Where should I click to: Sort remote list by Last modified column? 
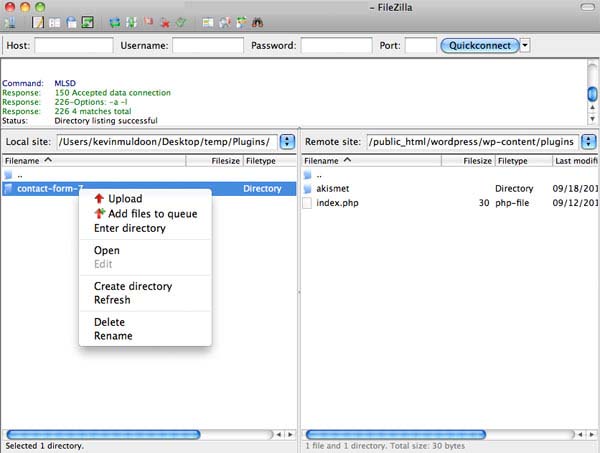tap(576, 161)
